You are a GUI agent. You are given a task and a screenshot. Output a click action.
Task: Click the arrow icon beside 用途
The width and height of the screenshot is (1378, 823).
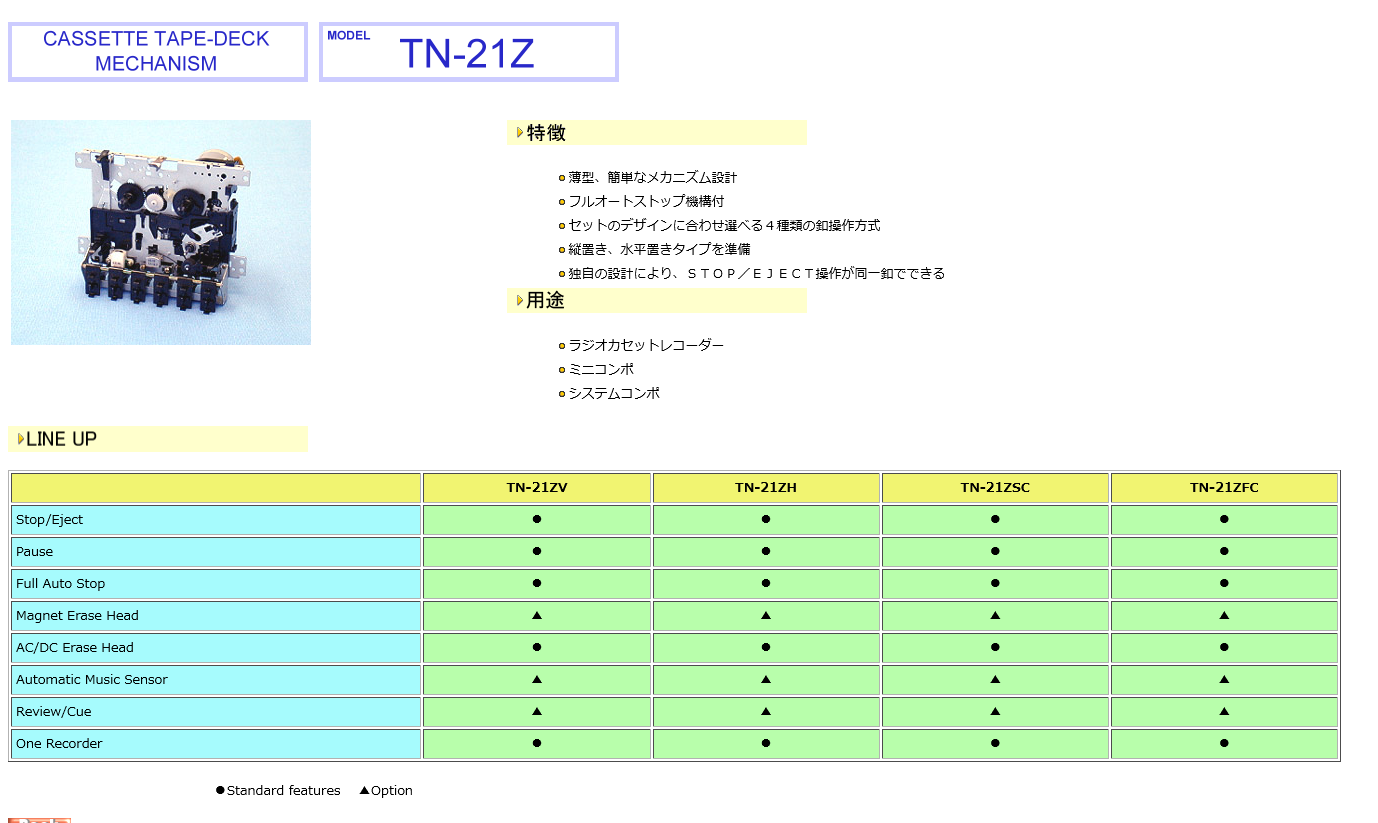click(x=520, y=301)
